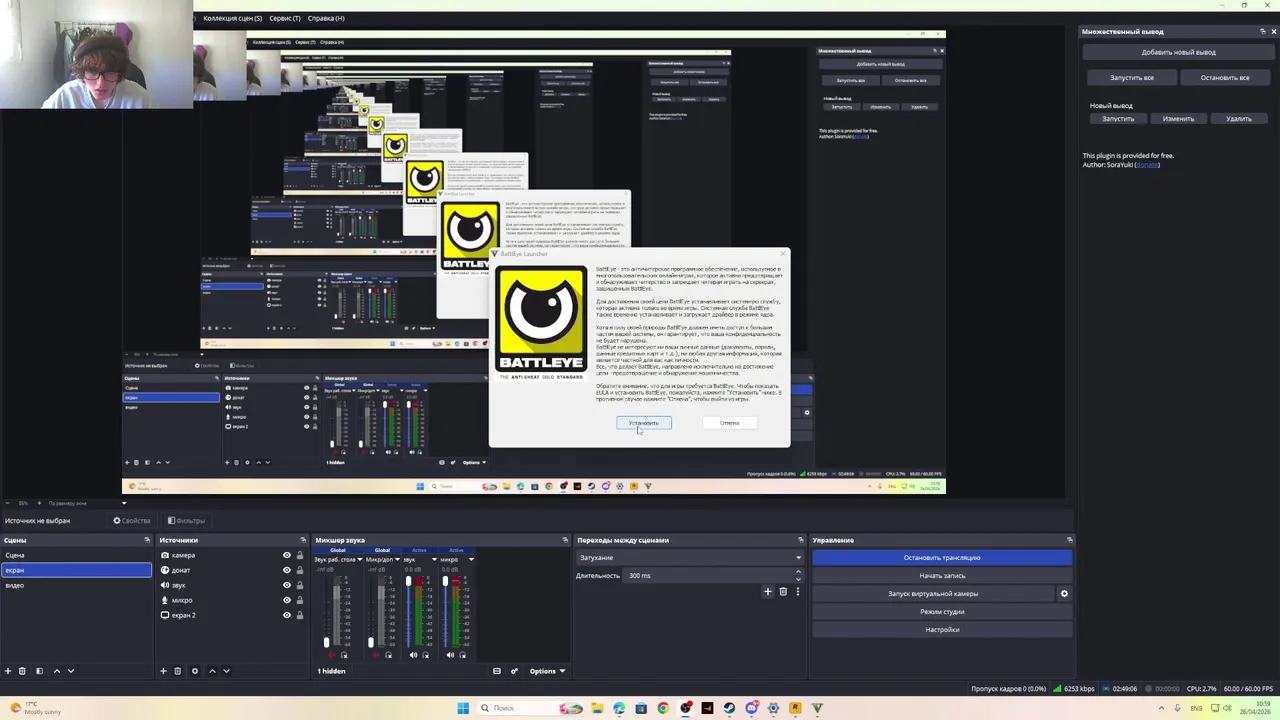This screenshot has width=1280, height=720.
Task: Increase transition duration stepper
Action: tap(798, 572)
